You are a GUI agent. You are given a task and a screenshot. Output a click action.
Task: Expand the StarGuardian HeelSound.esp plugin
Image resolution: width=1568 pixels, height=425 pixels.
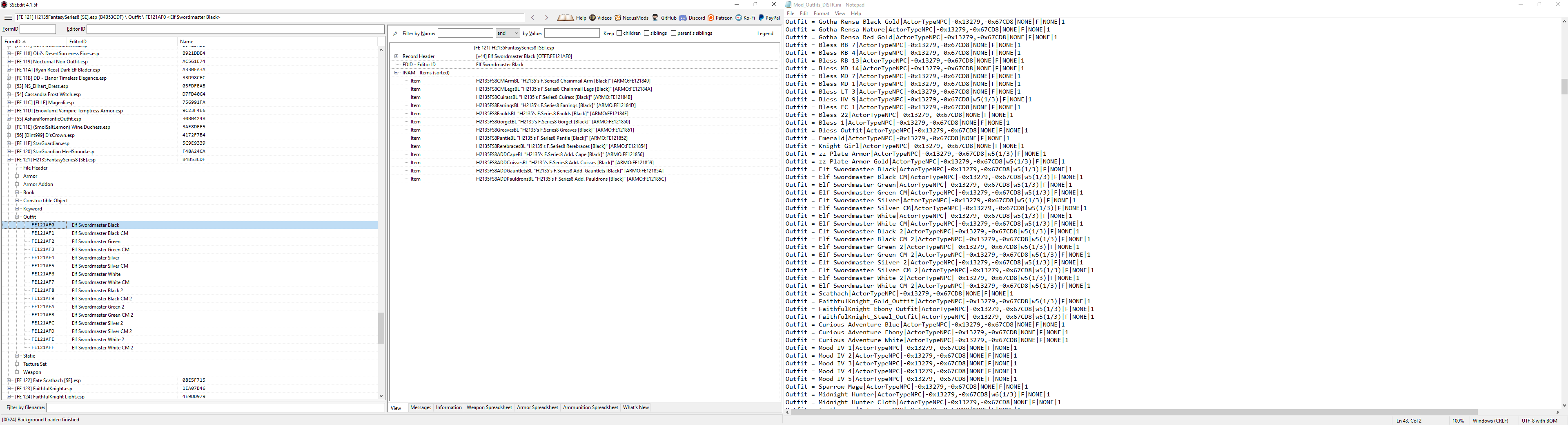(9, 152)
